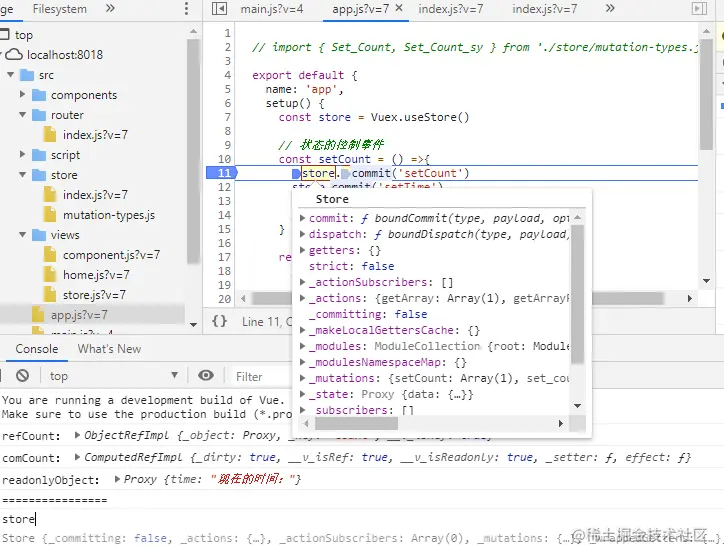Image resolution: width=724 pixels, height=560 pixels.
Task: Expand _modules in Store popup
Action: click(302, 346)
